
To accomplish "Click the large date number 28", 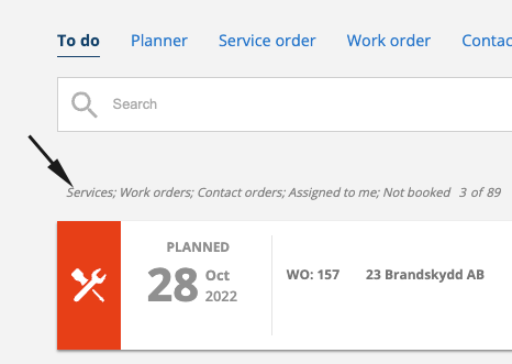I will pyautogui.click(x=173, y=285).
